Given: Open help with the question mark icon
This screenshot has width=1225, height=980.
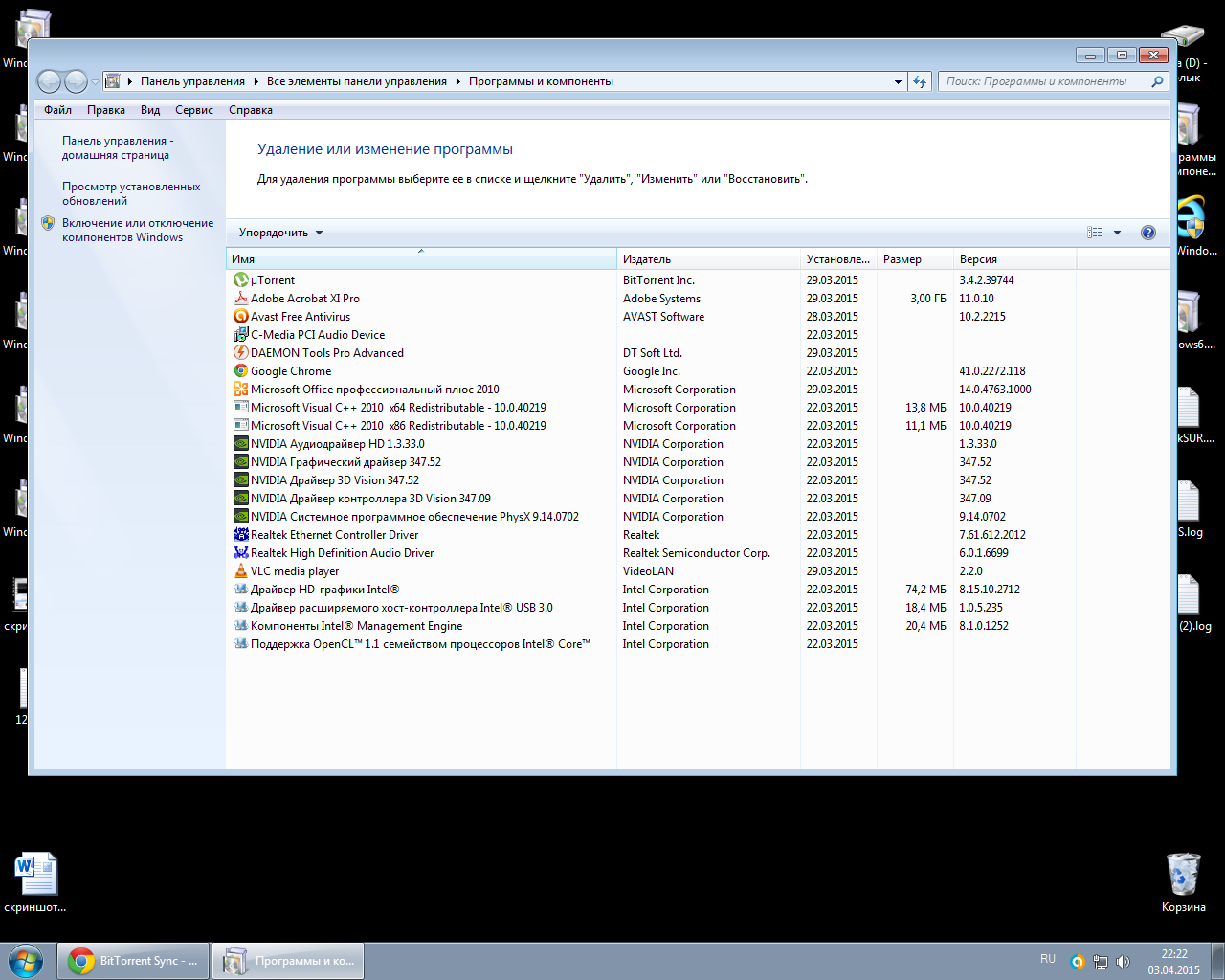Looking at the screenshot, I should pyautogui.click(x=1148, y=233).
